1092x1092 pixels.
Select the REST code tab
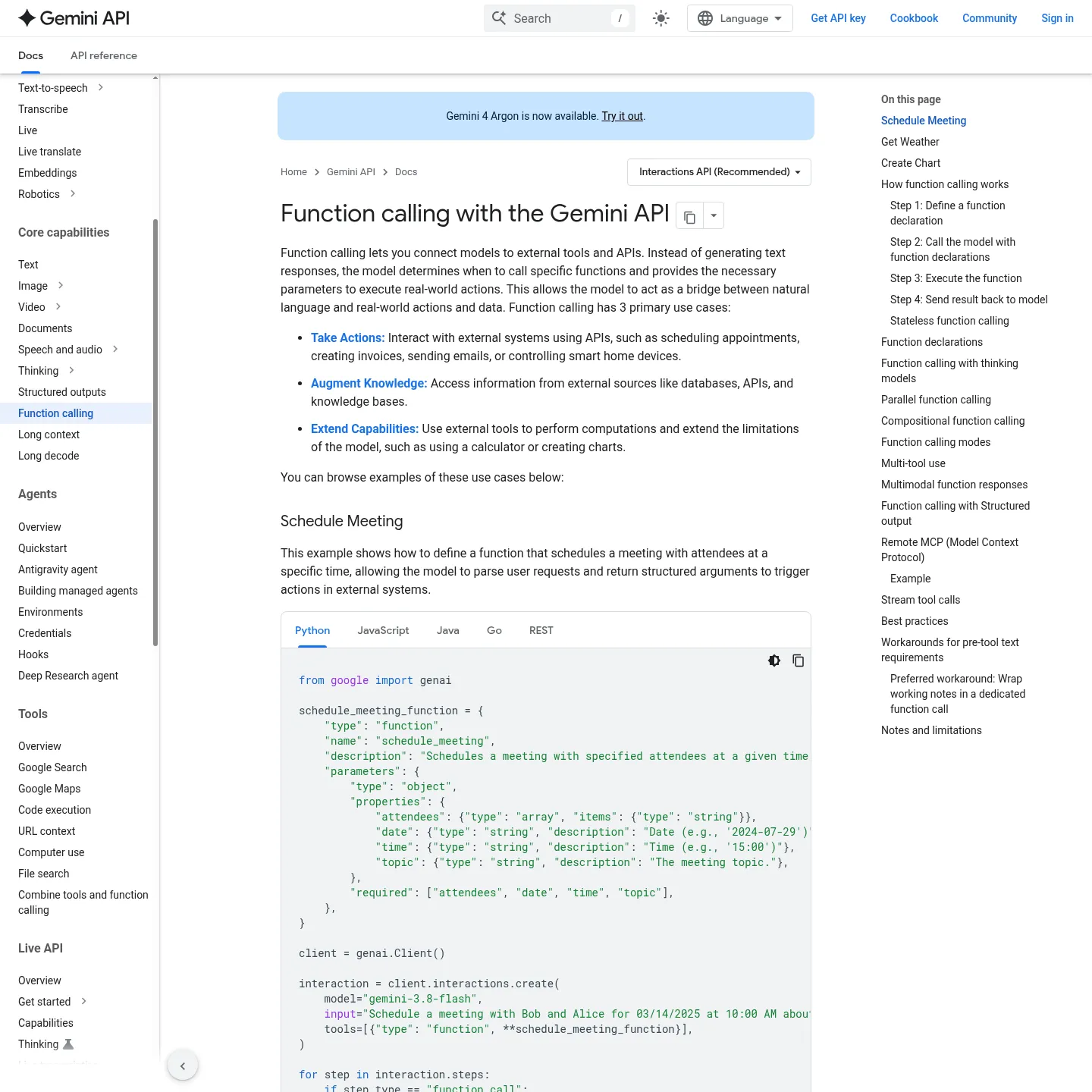541,630
